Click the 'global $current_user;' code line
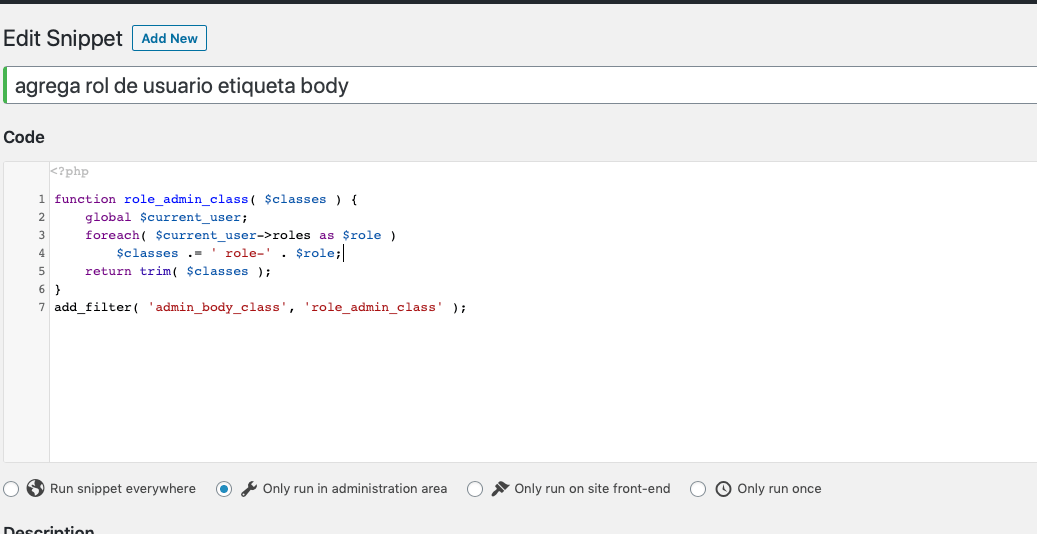This screenshot has height=534, width=1037. coord(166,217)
